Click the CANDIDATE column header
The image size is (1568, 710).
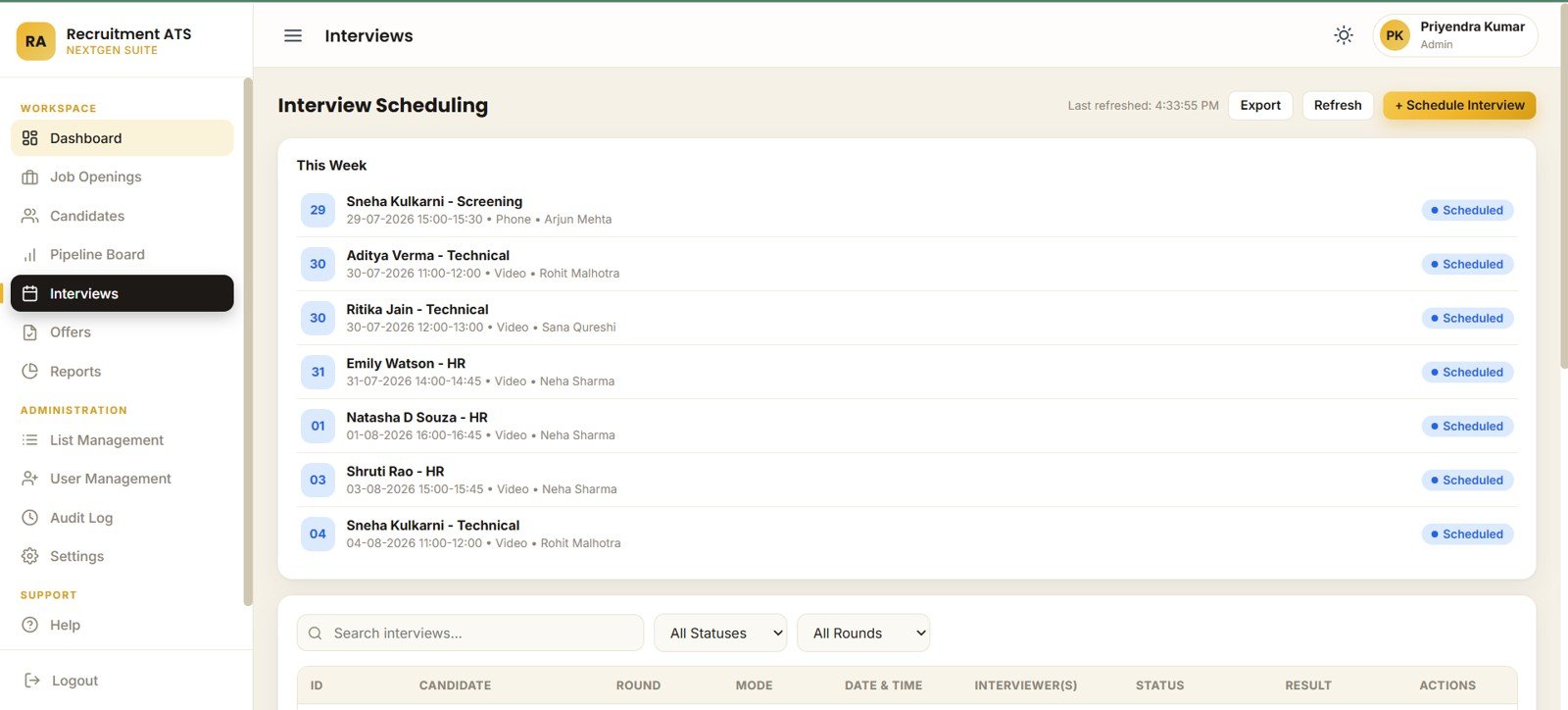pos(455,685)
